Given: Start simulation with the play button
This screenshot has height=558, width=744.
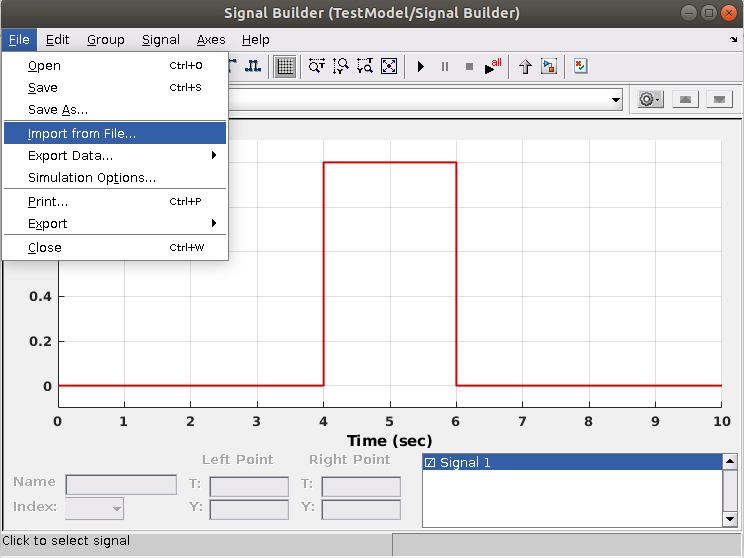Looking at the screenshot, I should coord(420,66).
